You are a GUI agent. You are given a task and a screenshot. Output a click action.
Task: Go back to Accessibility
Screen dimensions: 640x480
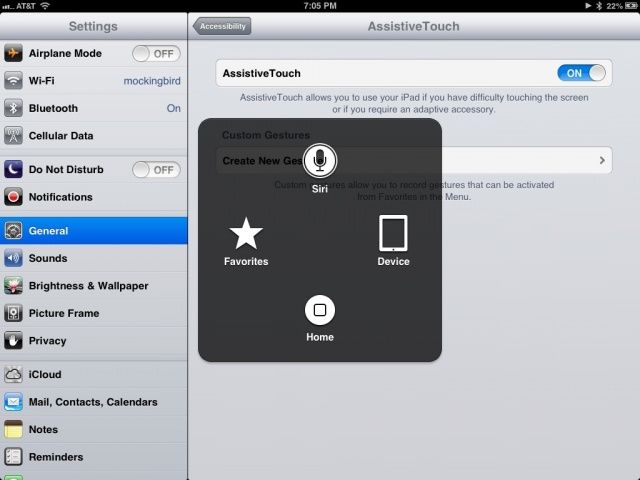coord(222,26)
